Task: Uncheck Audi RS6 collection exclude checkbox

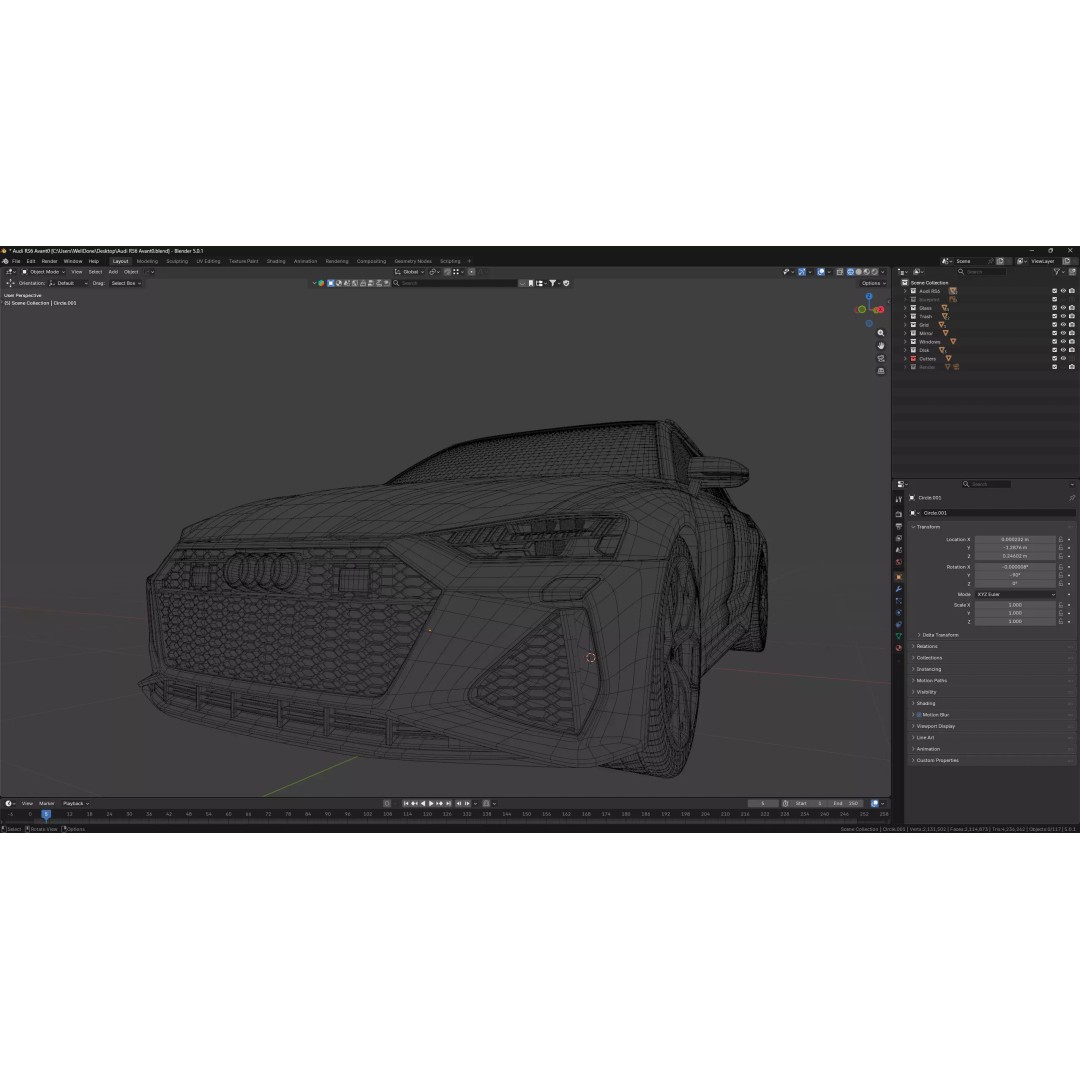Action: (1055, 291)
